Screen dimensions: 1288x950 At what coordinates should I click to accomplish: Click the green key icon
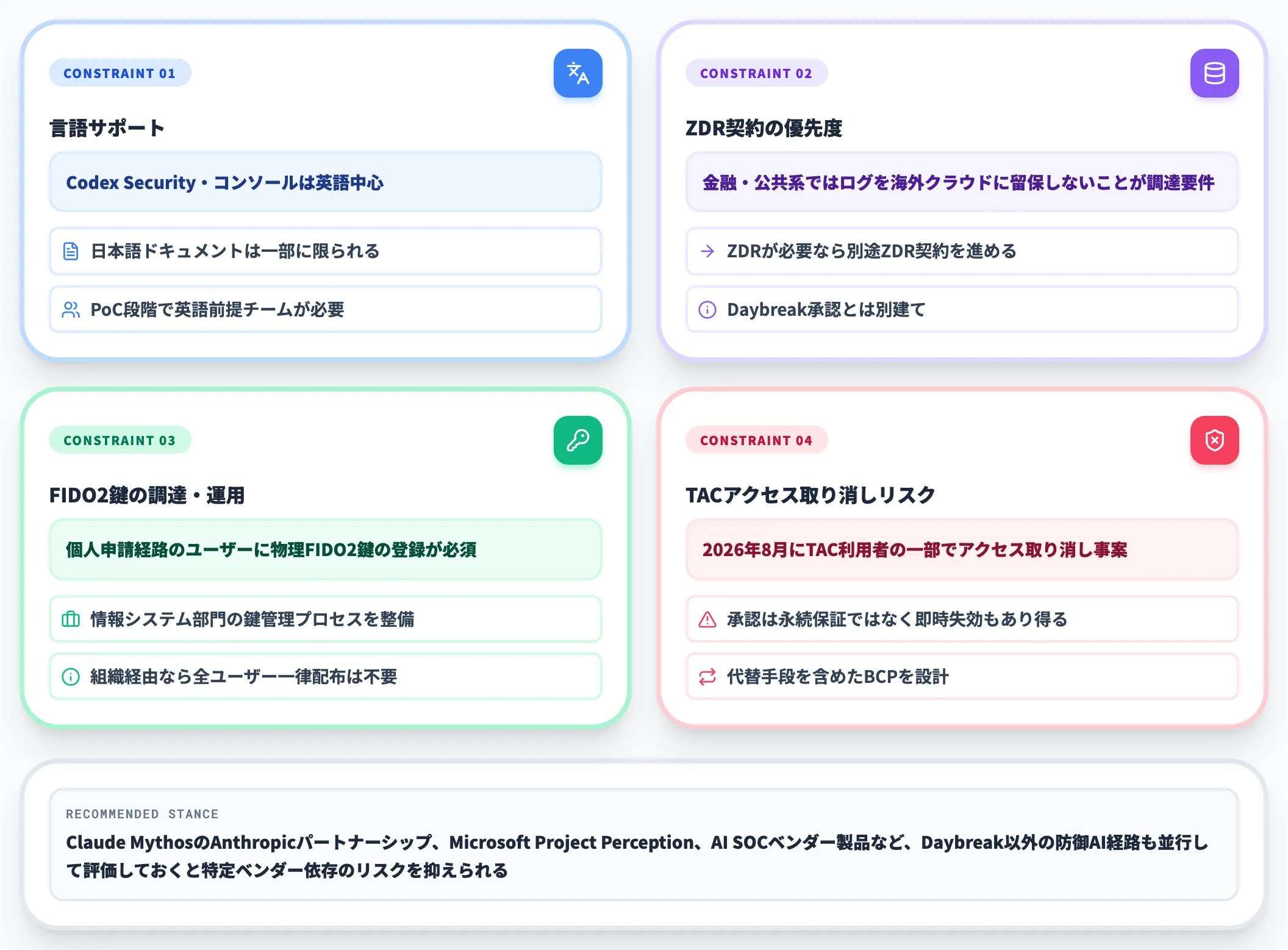(578, 440)
